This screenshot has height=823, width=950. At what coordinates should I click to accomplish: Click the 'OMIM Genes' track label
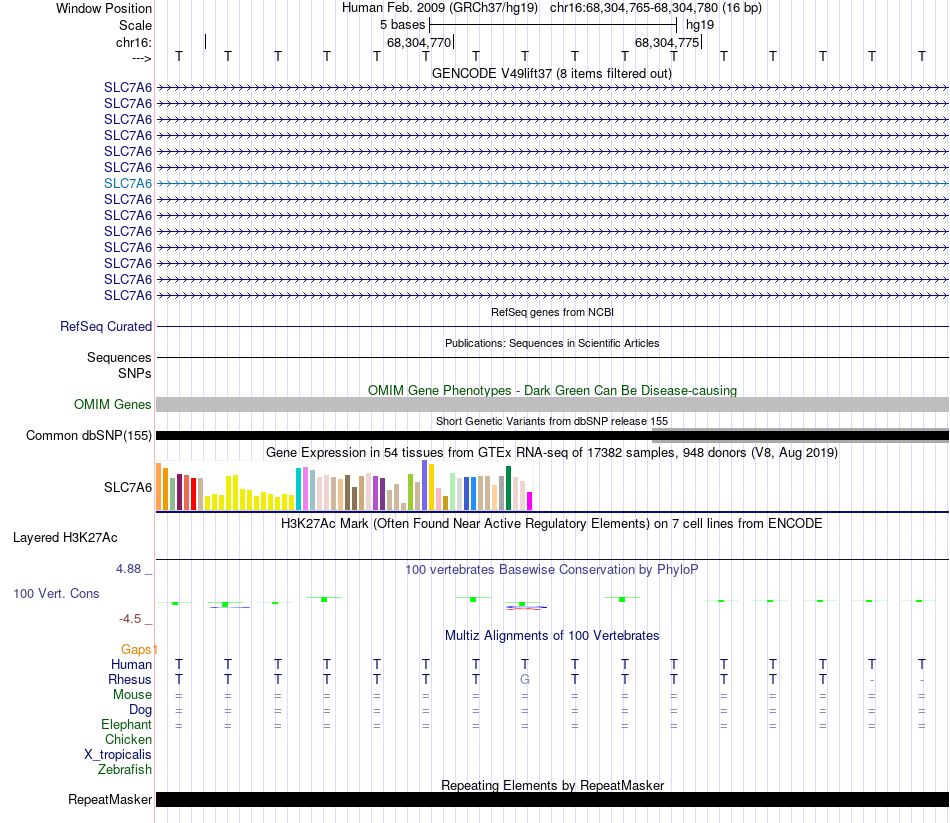point(113,404)
